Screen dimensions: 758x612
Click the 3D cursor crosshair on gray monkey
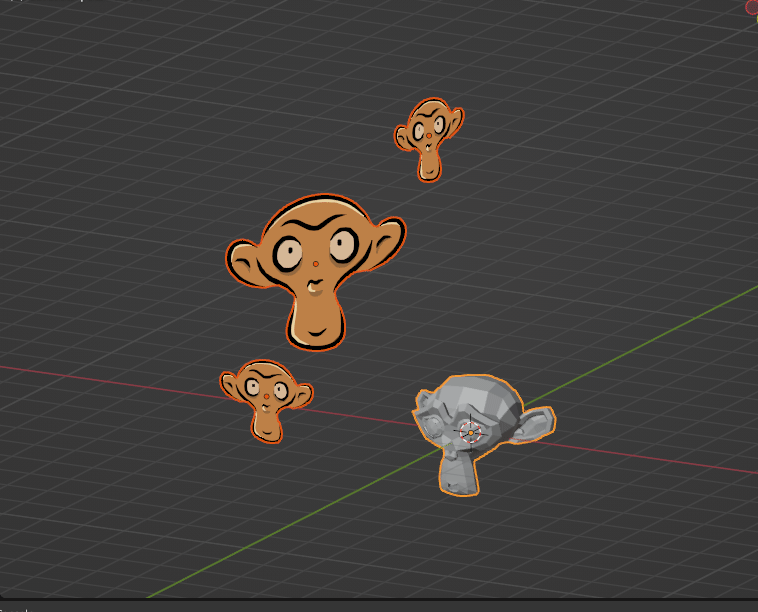pyautogui.click(x=470, y=432)
